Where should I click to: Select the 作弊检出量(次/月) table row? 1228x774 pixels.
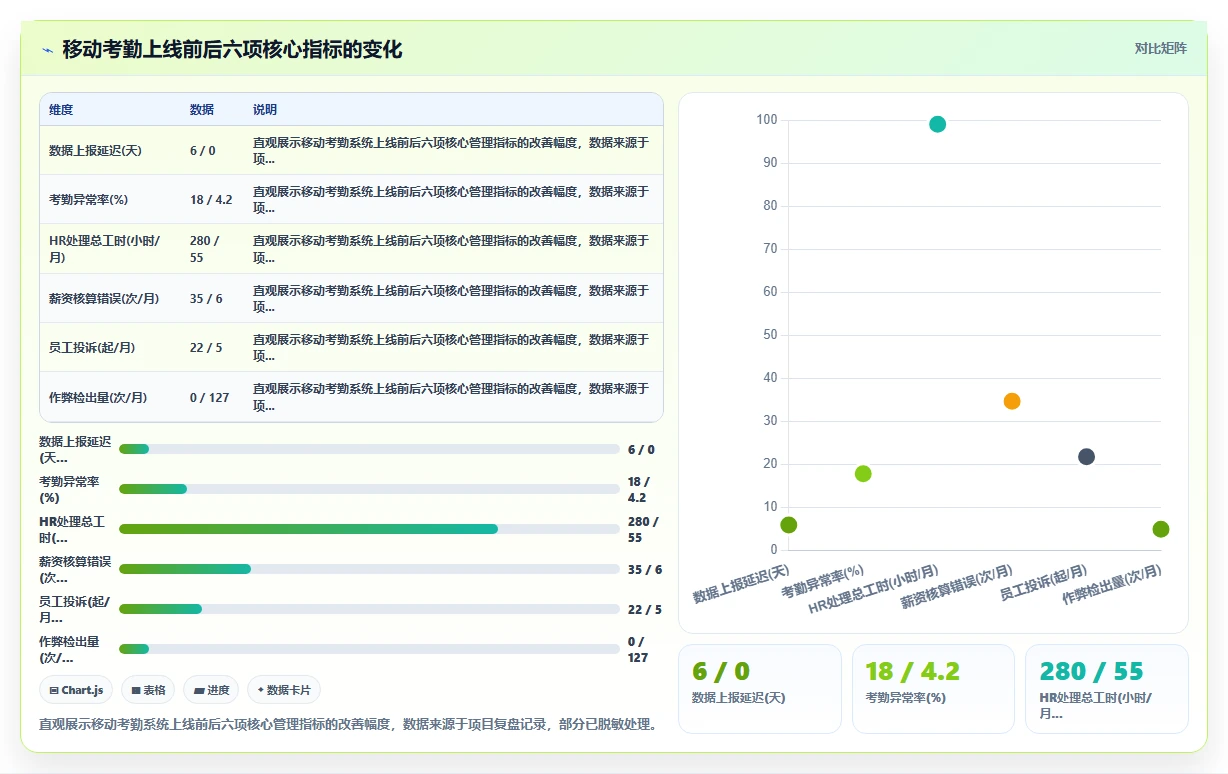pos(351,398)
